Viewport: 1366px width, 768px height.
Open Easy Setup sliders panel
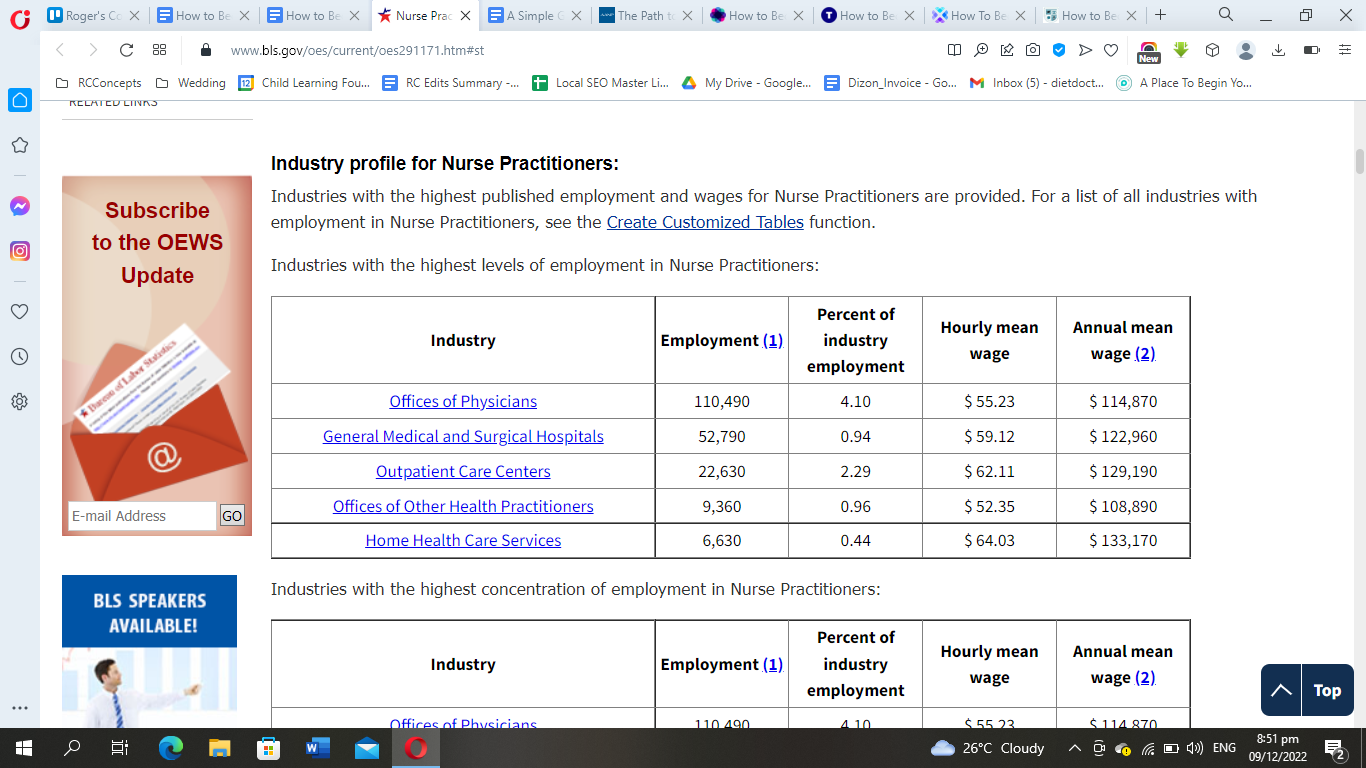coord(1344,50)
